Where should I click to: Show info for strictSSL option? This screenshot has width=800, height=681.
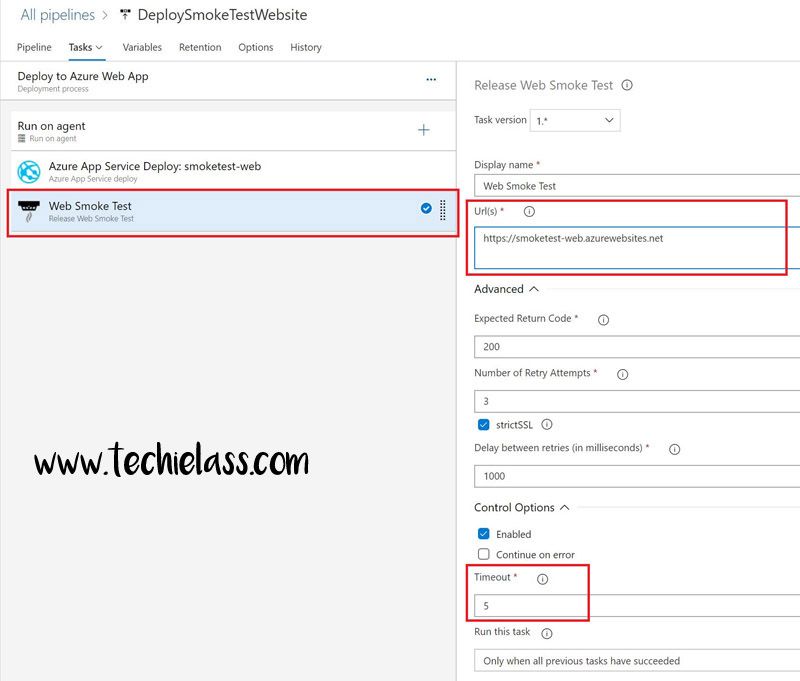546,424
